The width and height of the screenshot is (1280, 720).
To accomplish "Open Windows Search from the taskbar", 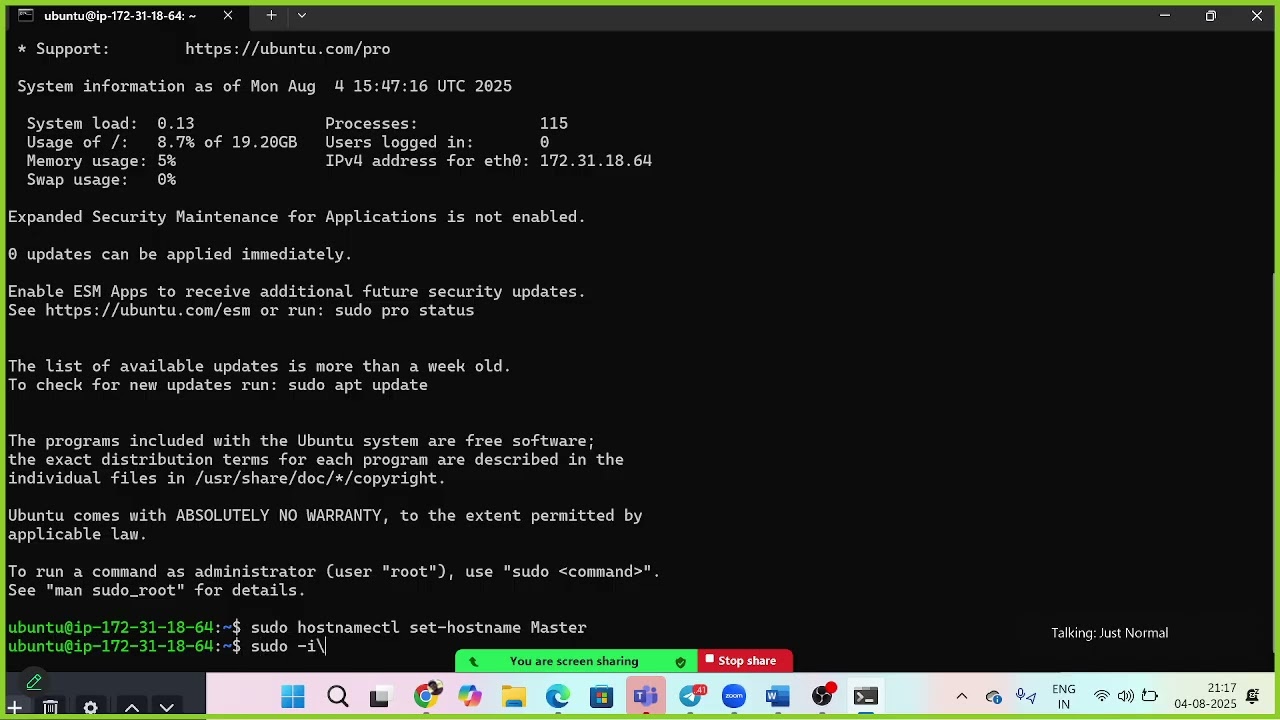I will [337, 696].
